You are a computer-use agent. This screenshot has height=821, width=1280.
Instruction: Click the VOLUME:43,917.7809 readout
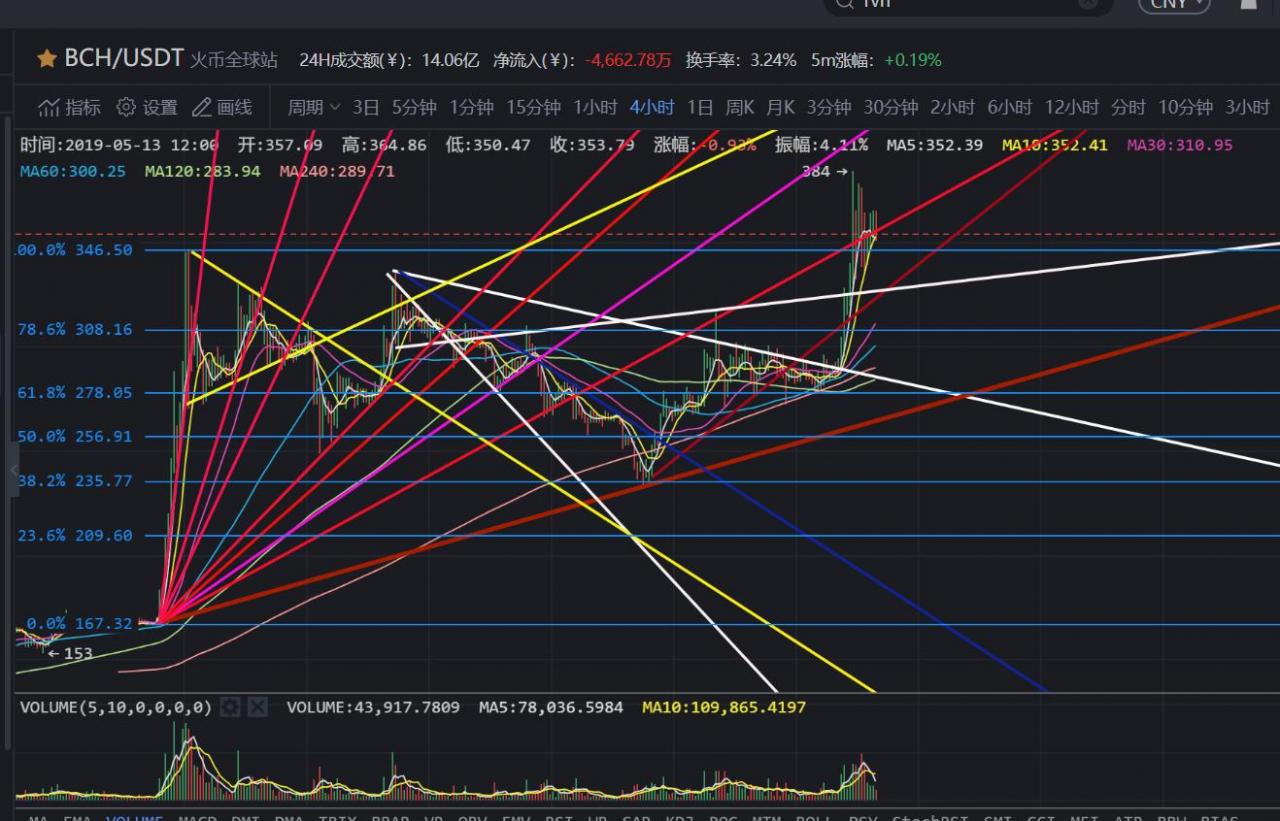pos(373,707)
